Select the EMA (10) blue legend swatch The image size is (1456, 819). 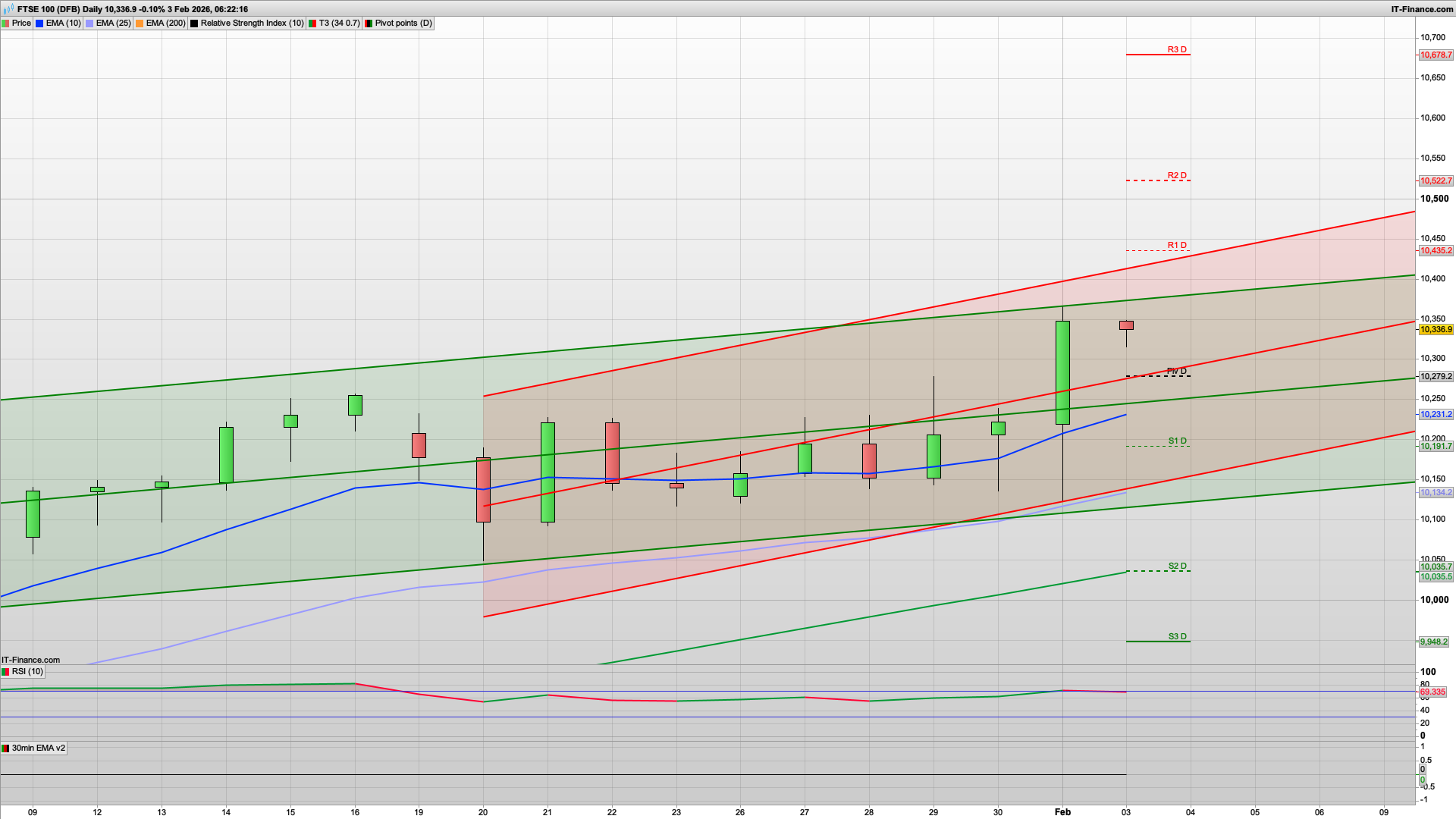tap(39, 24)
